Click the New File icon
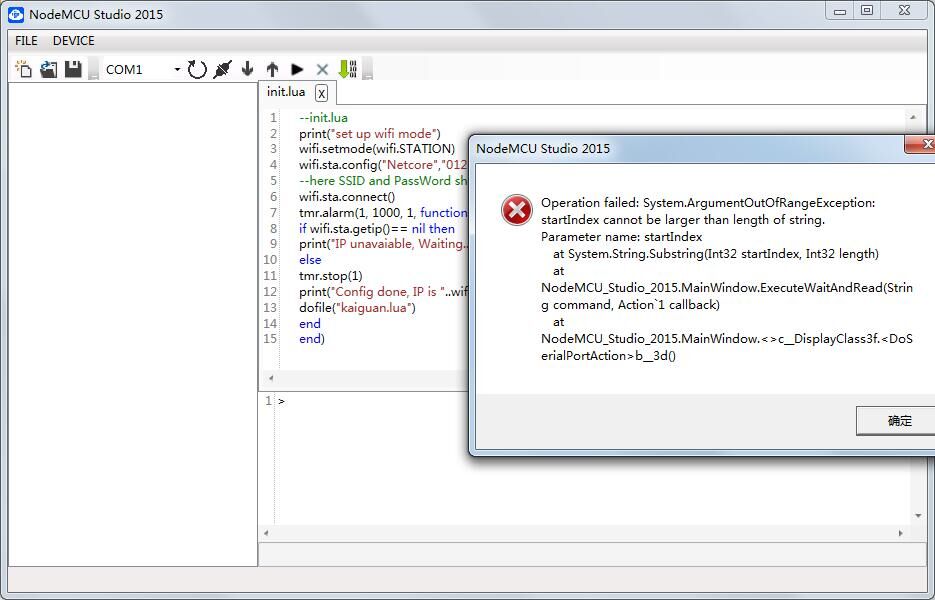Image resolution: width=935 pixels, height=600 pixels. (23, 69)
